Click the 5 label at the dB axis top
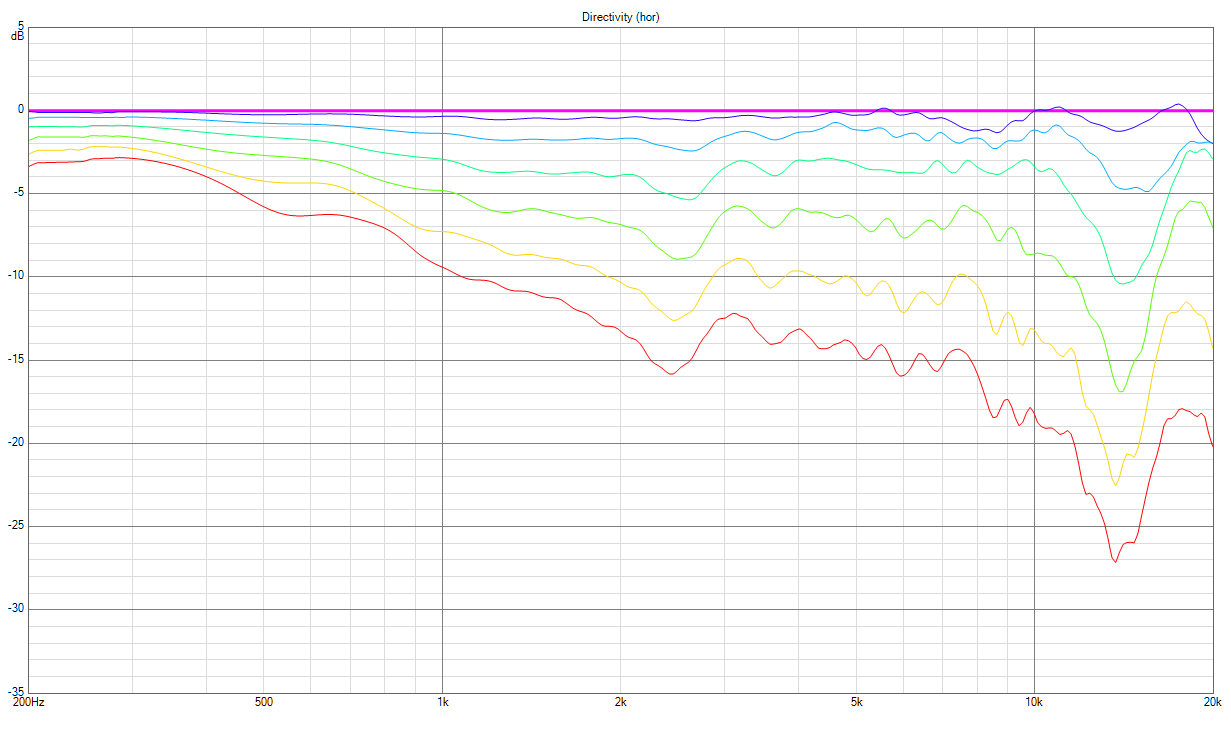The width and height of the screenshot is (1231, 731). pyautogui.click(x=21, y=29)
